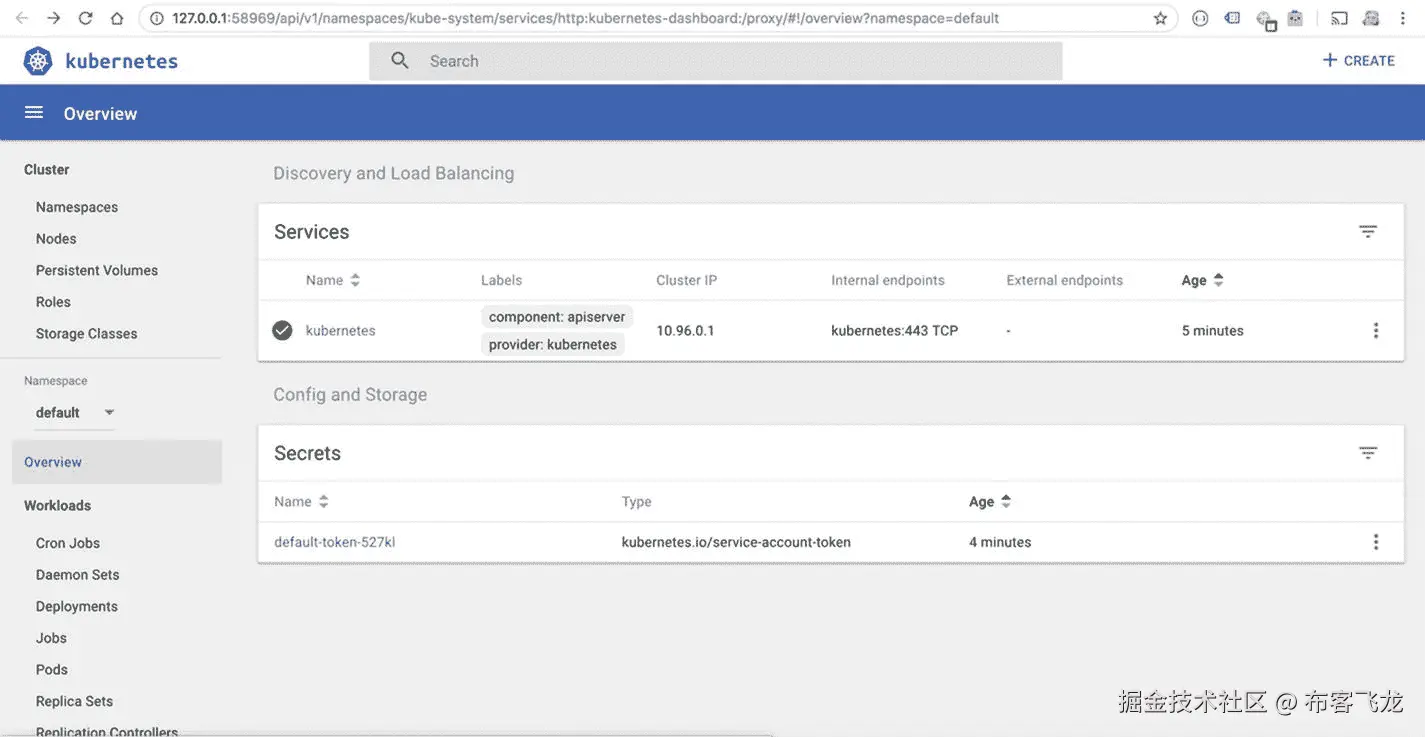Click secret type 'kubernetes.io/service-account-token'
1425x737 pixels.
(x=736, y=542)
